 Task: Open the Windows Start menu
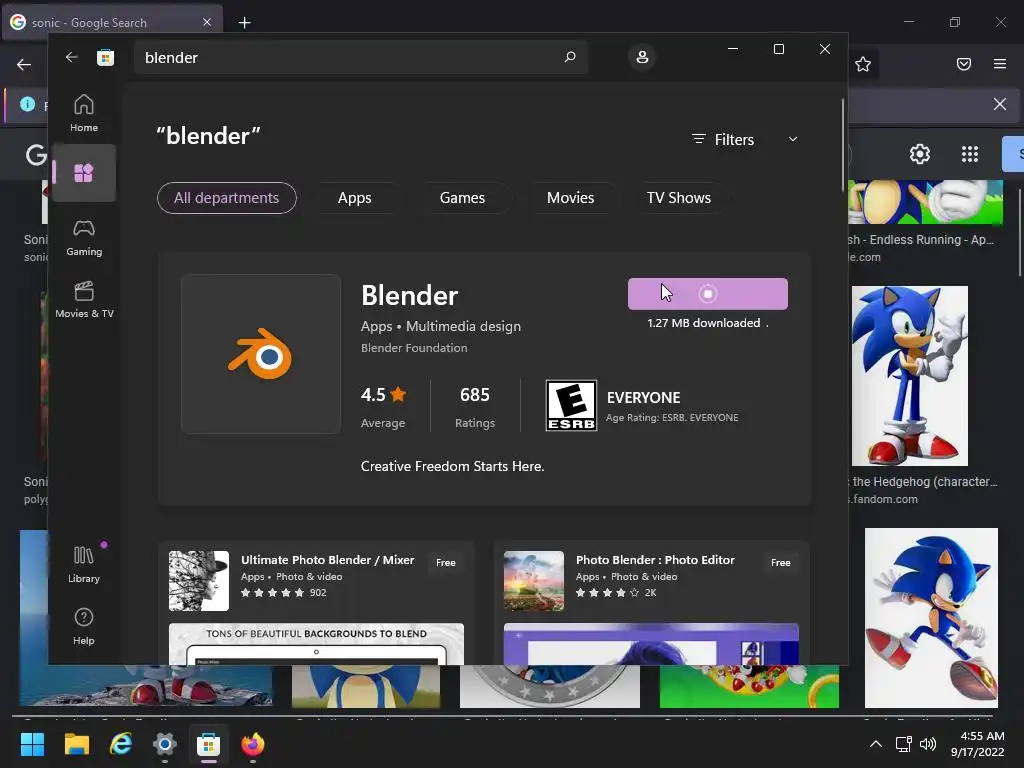pyautogui.click(x=32, y=744)
